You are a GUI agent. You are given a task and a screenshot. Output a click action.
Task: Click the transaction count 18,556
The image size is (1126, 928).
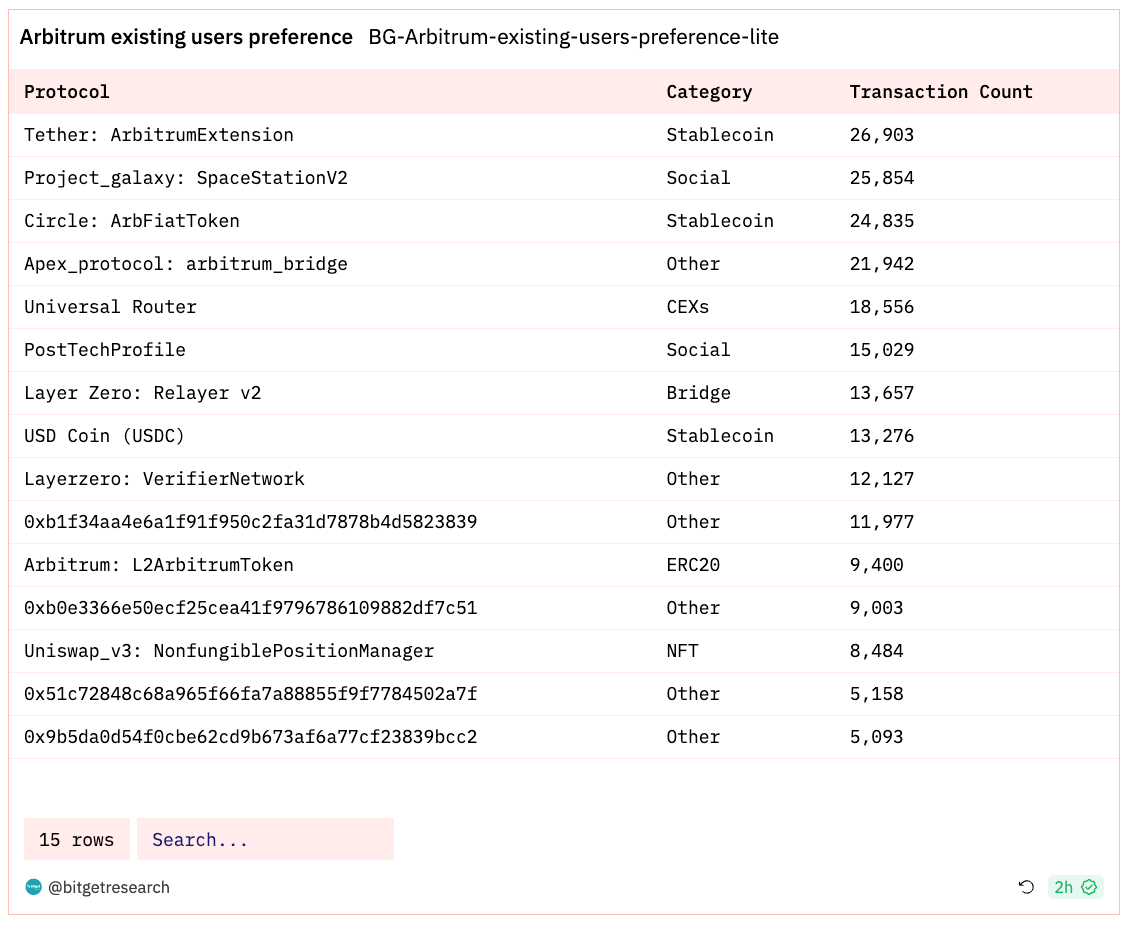882,307
